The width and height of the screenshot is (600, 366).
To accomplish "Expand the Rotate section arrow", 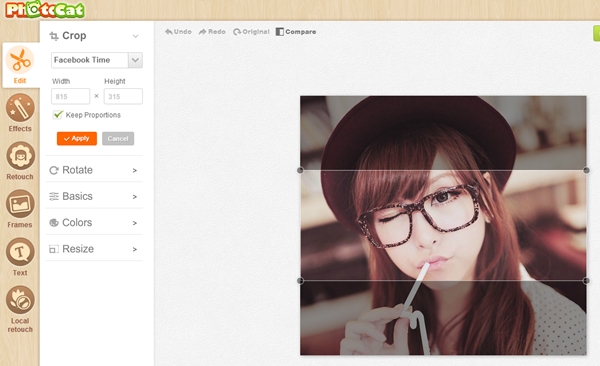I will [x=135, y=170].
